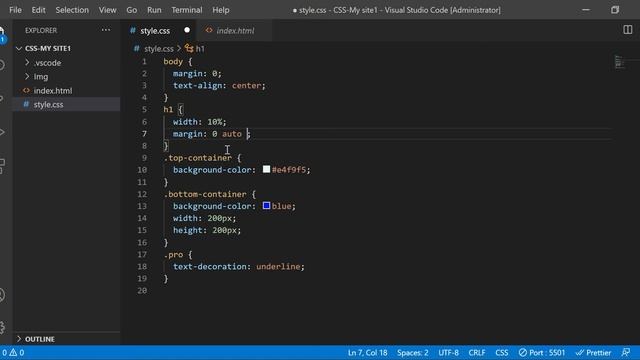Screen dimensions: 640x360
Task: Expand the Img folder
Action: (x=27, y=76)
